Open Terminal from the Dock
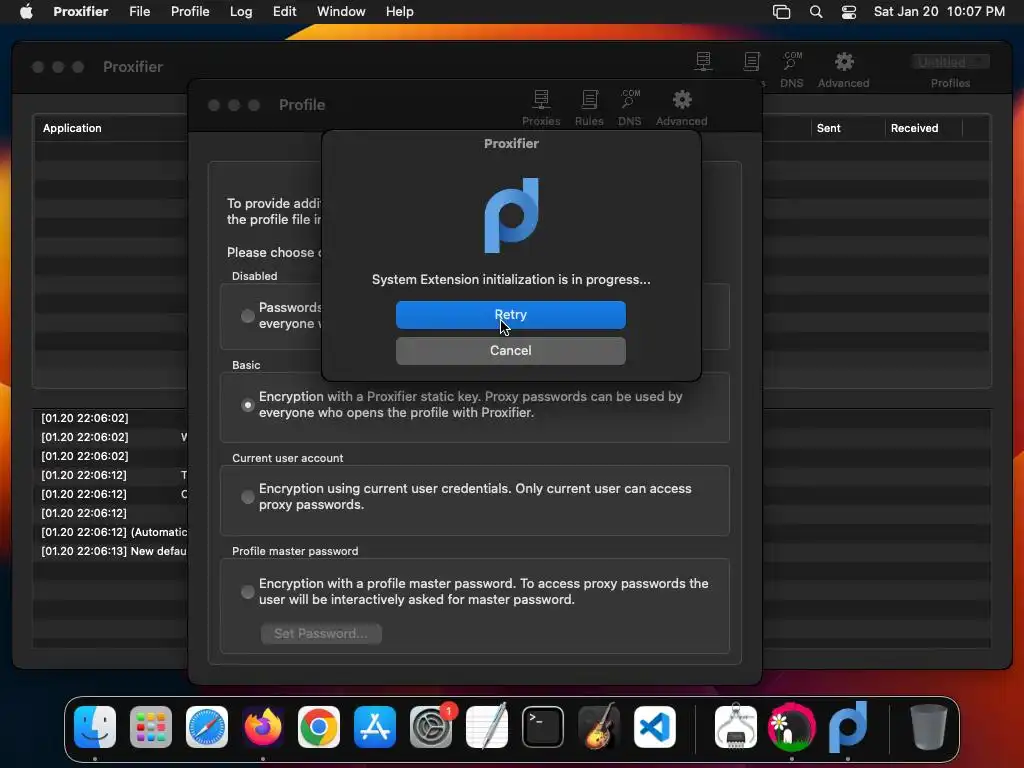Viewport: 1024px width, 768px height. pyautogui.click(x=543, y=727)
